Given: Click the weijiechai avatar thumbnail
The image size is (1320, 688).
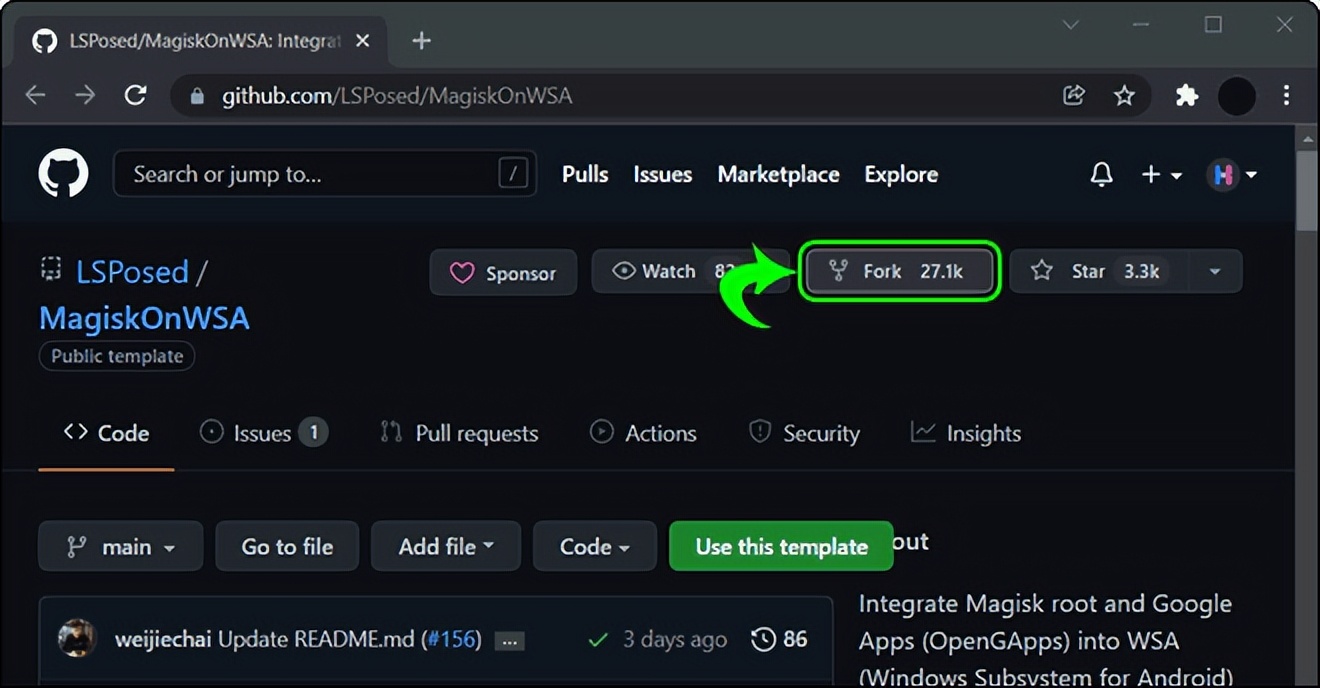Looking at the screenshot, I should [x=77, y=639].
